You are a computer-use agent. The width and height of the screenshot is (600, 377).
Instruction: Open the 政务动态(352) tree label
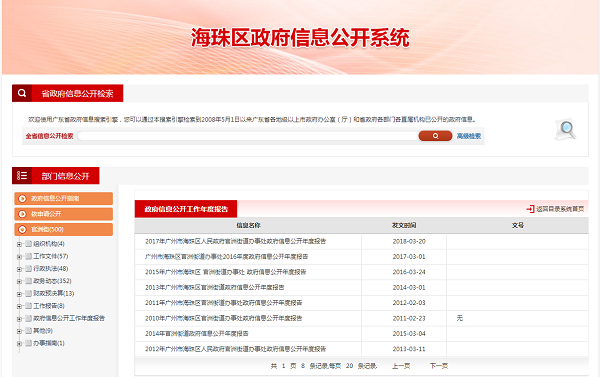point(52,281)
